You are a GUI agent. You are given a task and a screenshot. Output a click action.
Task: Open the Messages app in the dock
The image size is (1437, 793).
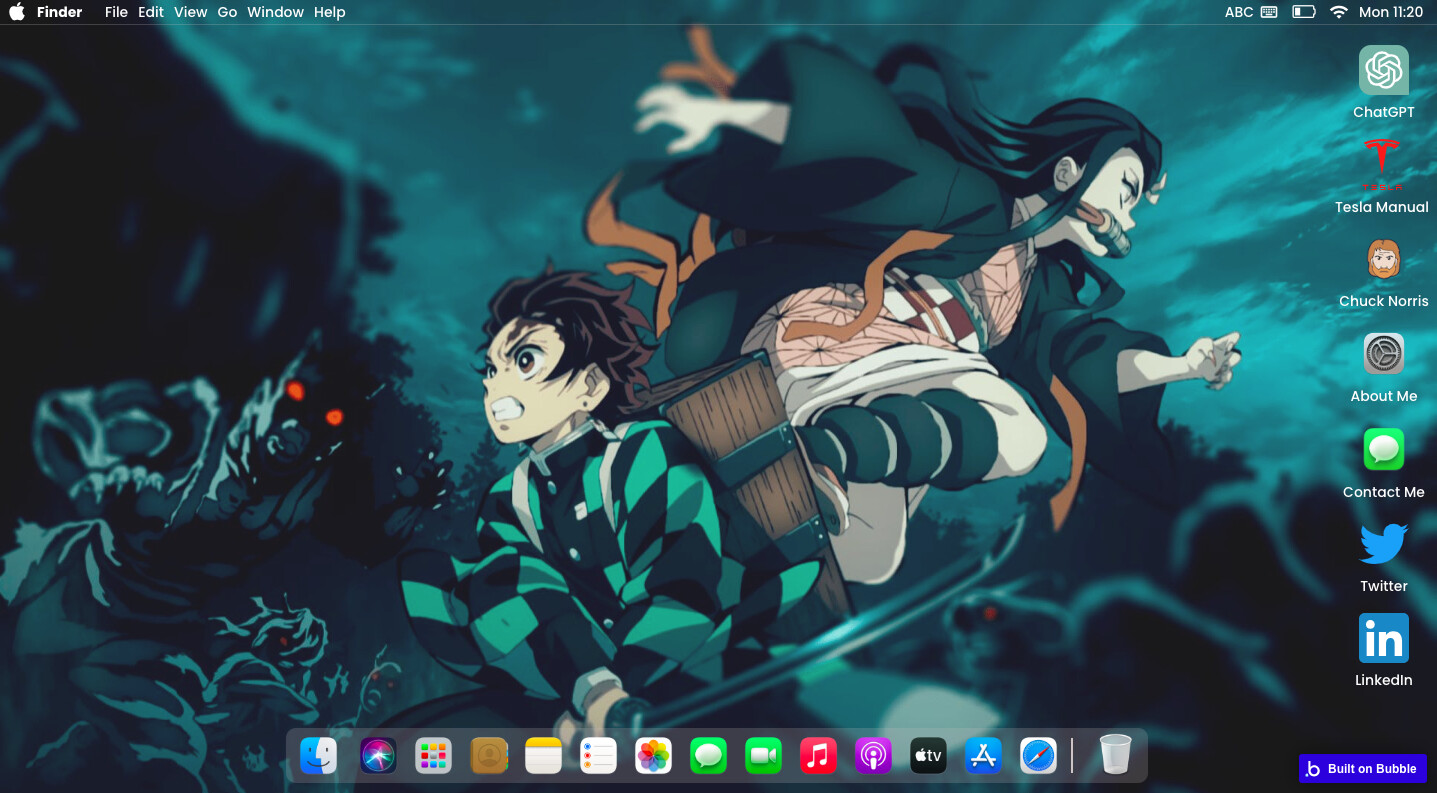pos(709,755)
